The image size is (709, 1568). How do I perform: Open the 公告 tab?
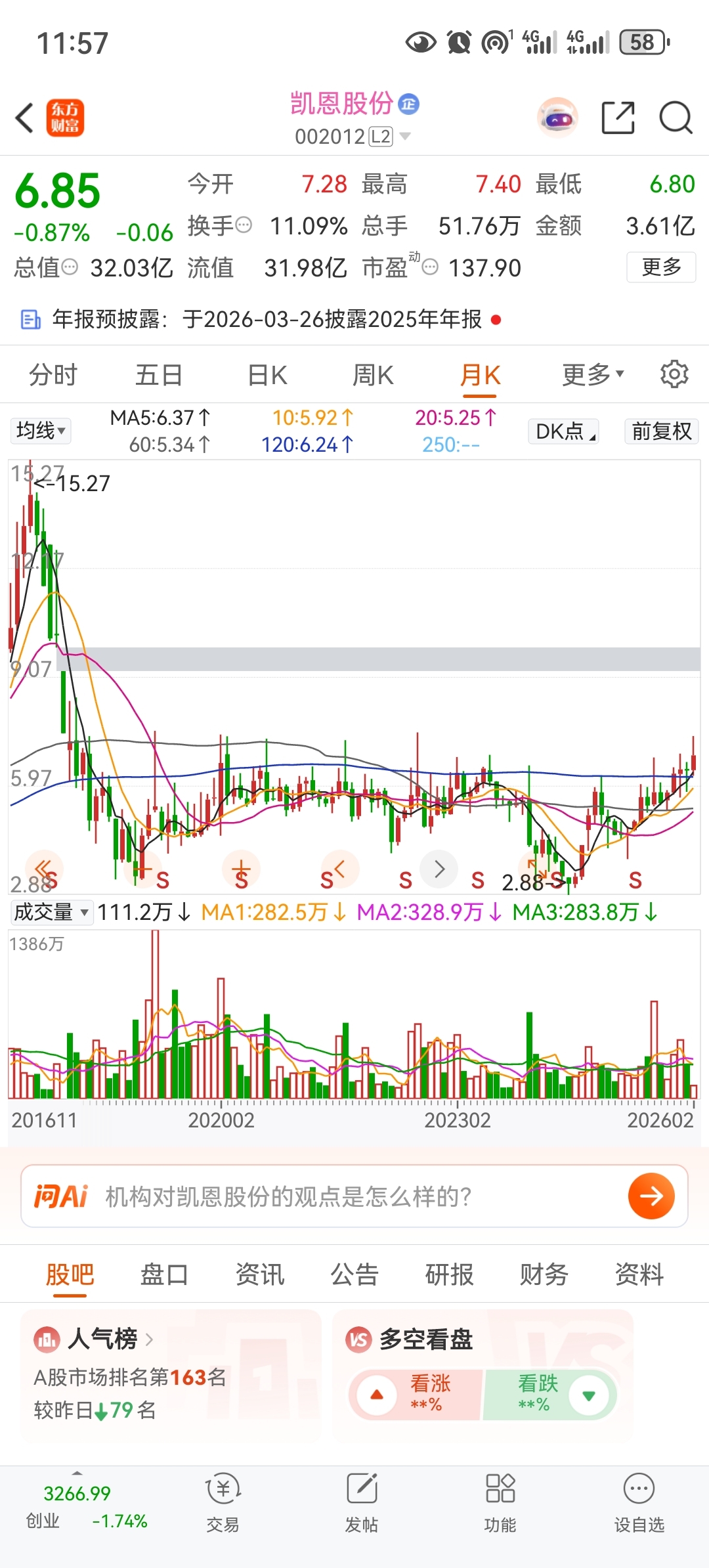tap(354, 1274)
